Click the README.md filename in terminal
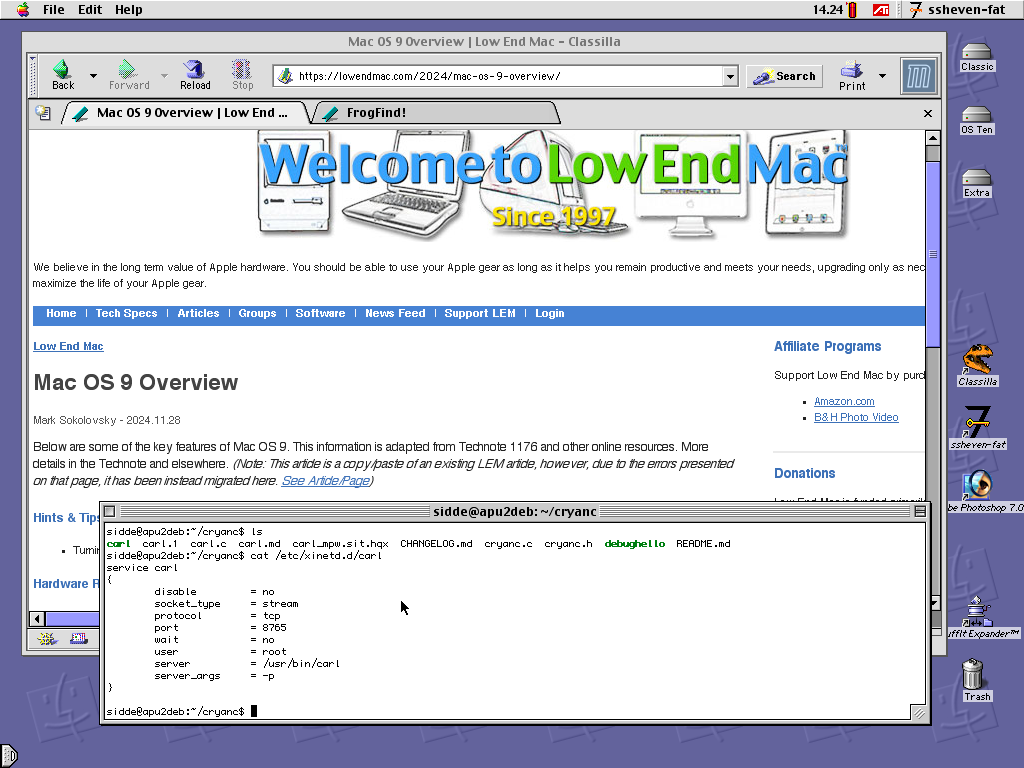 click(703, 543)
